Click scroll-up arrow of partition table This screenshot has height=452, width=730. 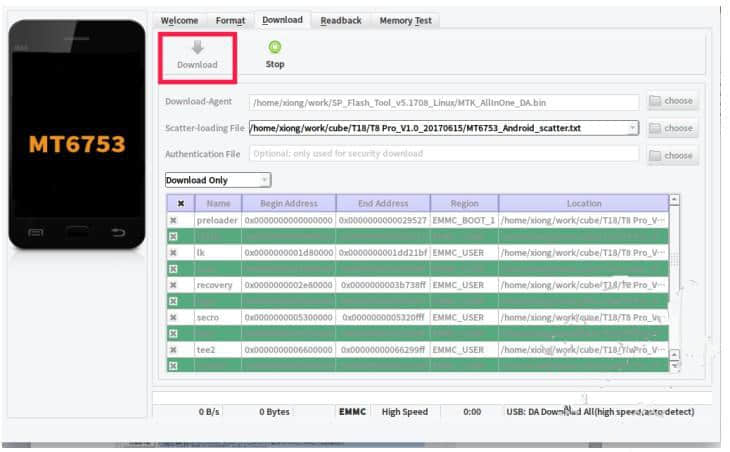(x=674, y=200)
